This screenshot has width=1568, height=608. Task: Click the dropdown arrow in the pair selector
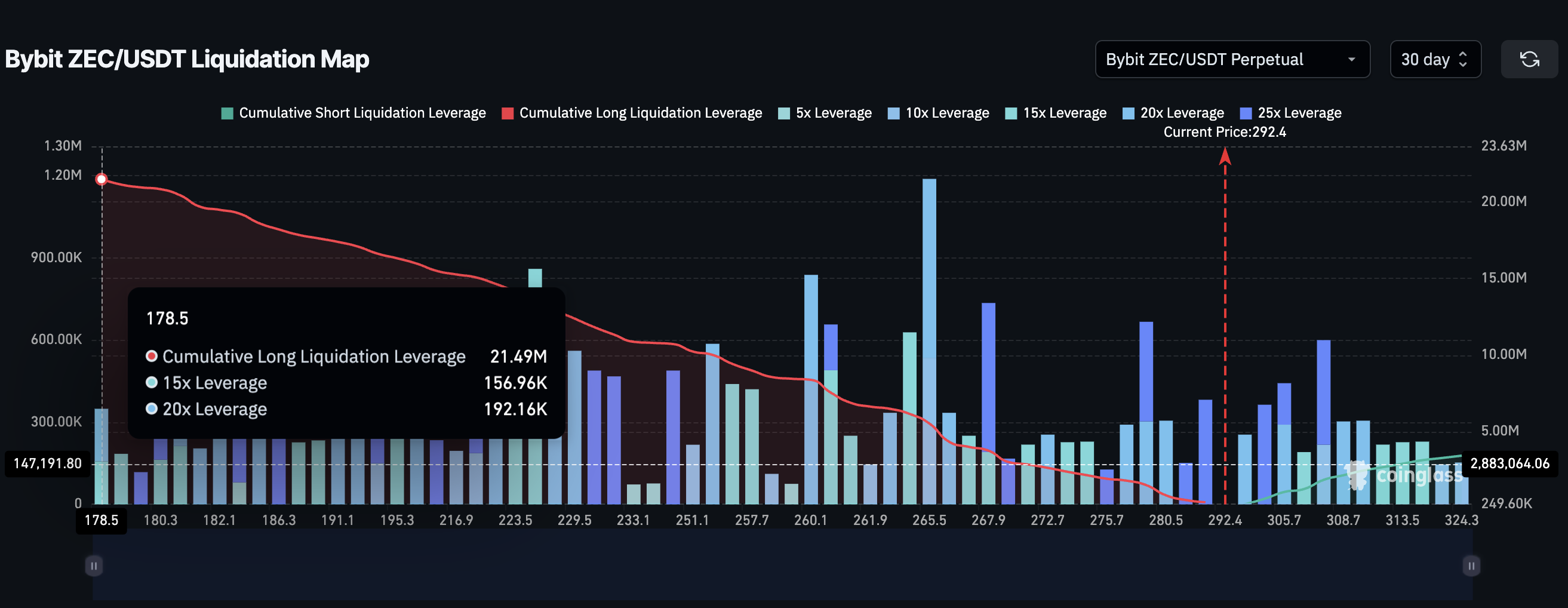[x=1351, y=60]
